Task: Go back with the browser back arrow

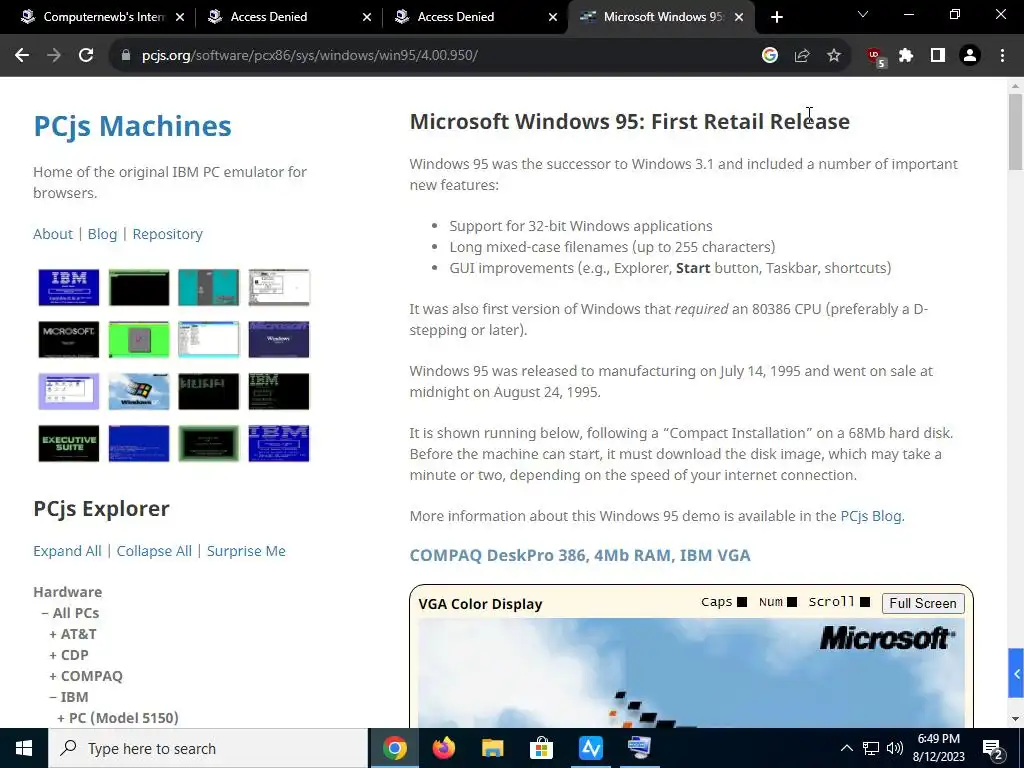Action: [22, 56]
